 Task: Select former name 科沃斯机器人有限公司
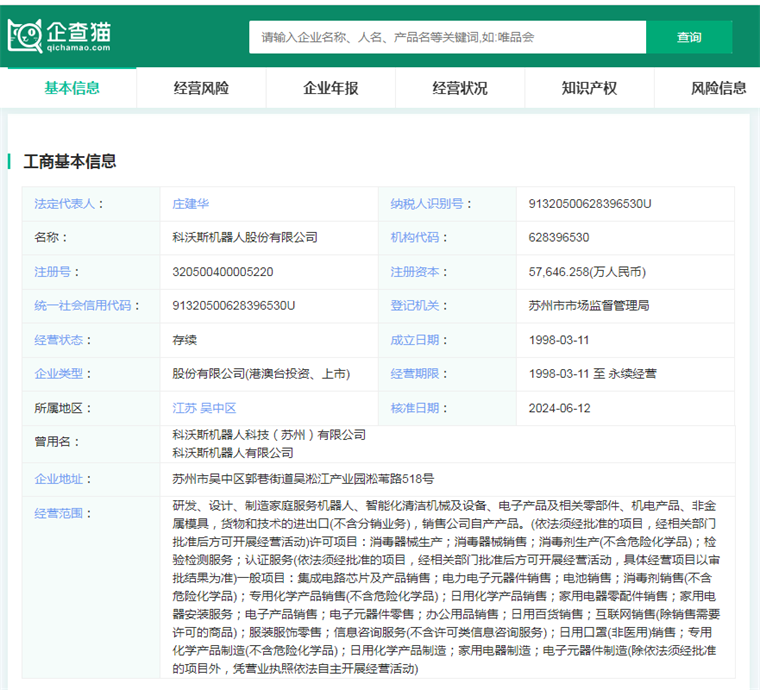pos(233,453)
